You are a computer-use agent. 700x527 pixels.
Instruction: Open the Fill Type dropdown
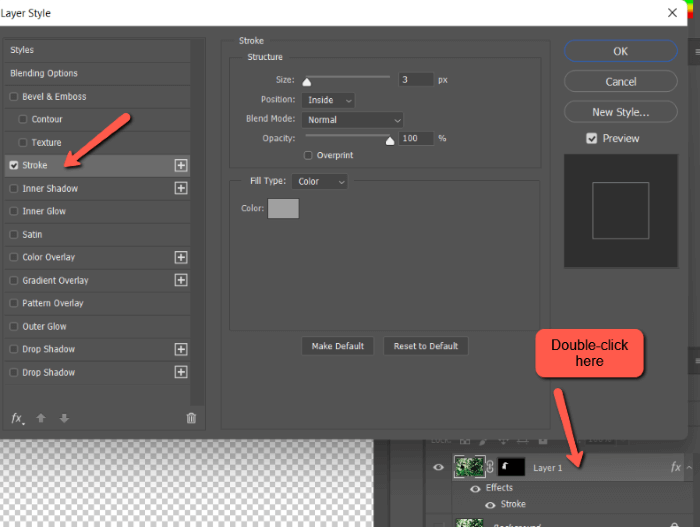[320, 181]
